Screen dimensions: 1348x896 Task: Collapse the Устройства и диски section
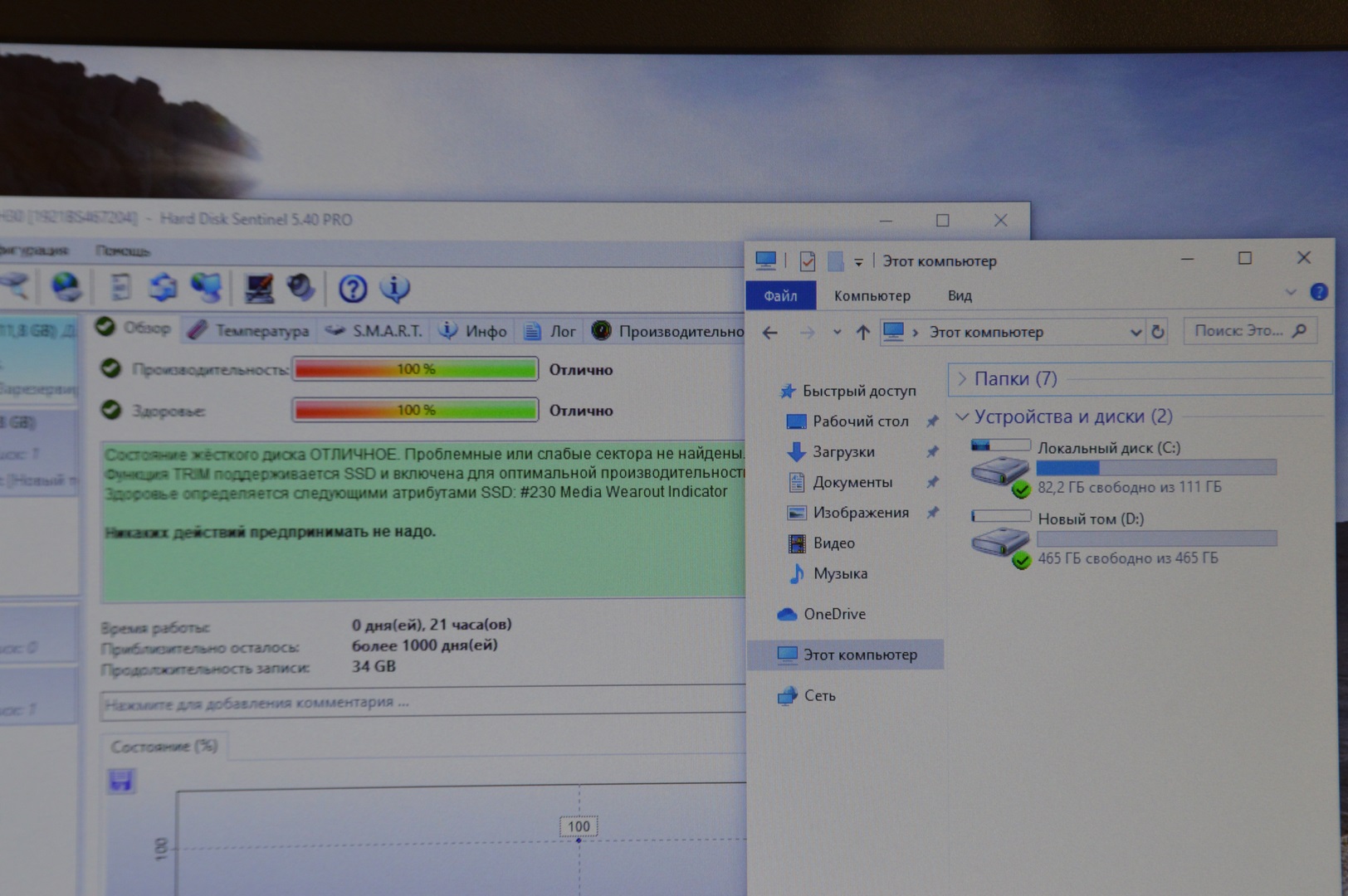(963, 416)
